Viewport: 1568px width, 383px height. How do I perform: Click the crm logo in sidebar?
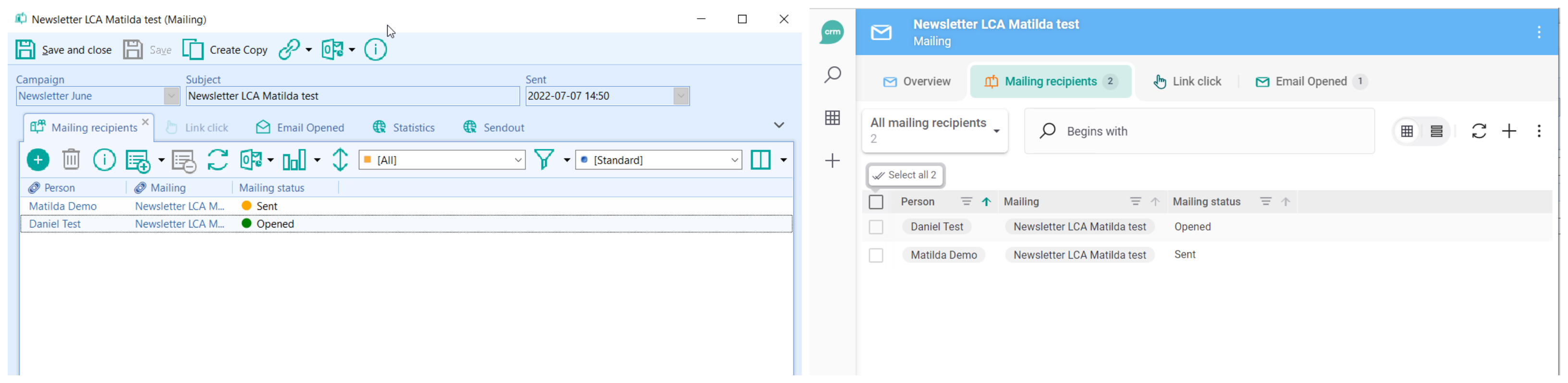(x=832, y=32)
